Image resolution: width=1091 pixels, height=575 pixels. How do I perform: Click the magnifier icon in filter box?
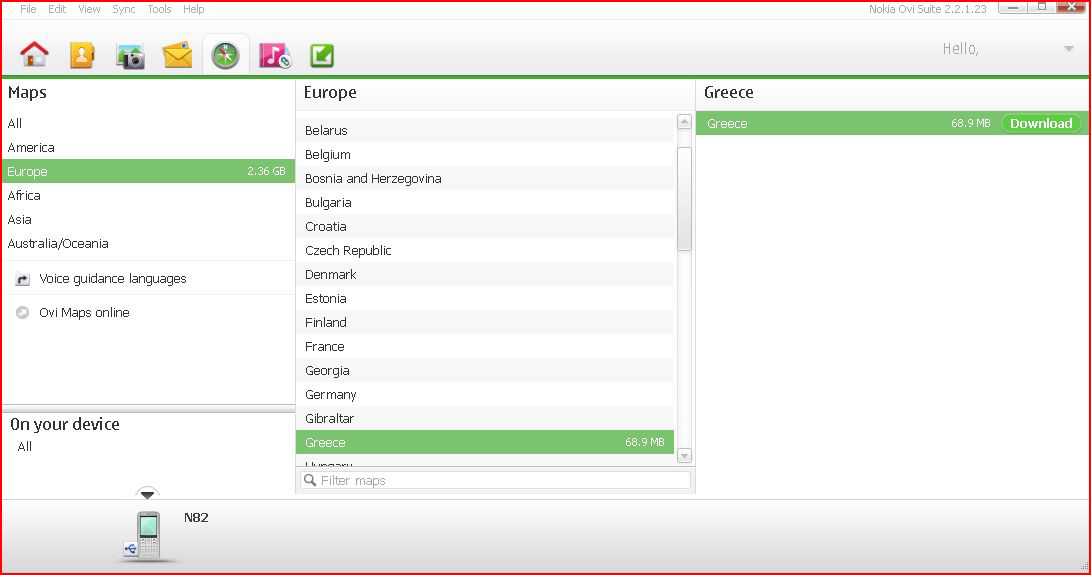[x=310, y=480]
